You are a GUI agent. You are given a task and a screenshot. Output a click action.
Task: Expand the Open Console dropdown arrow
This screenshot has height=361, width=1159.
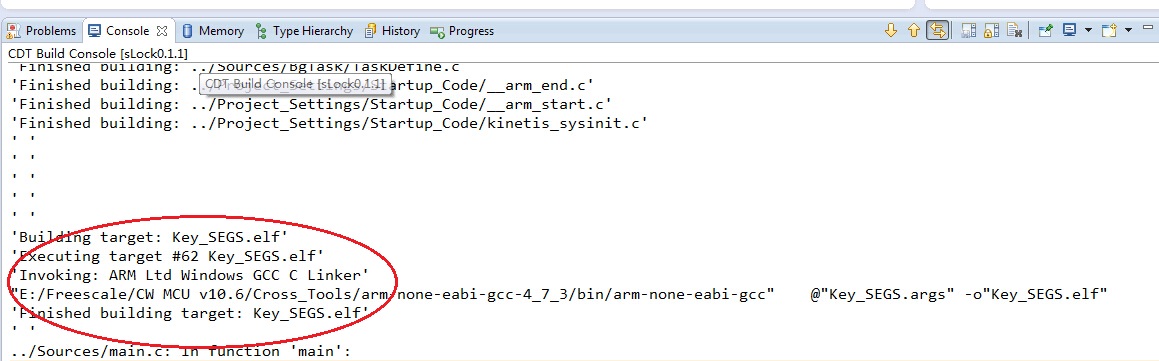coord(1128,30)
